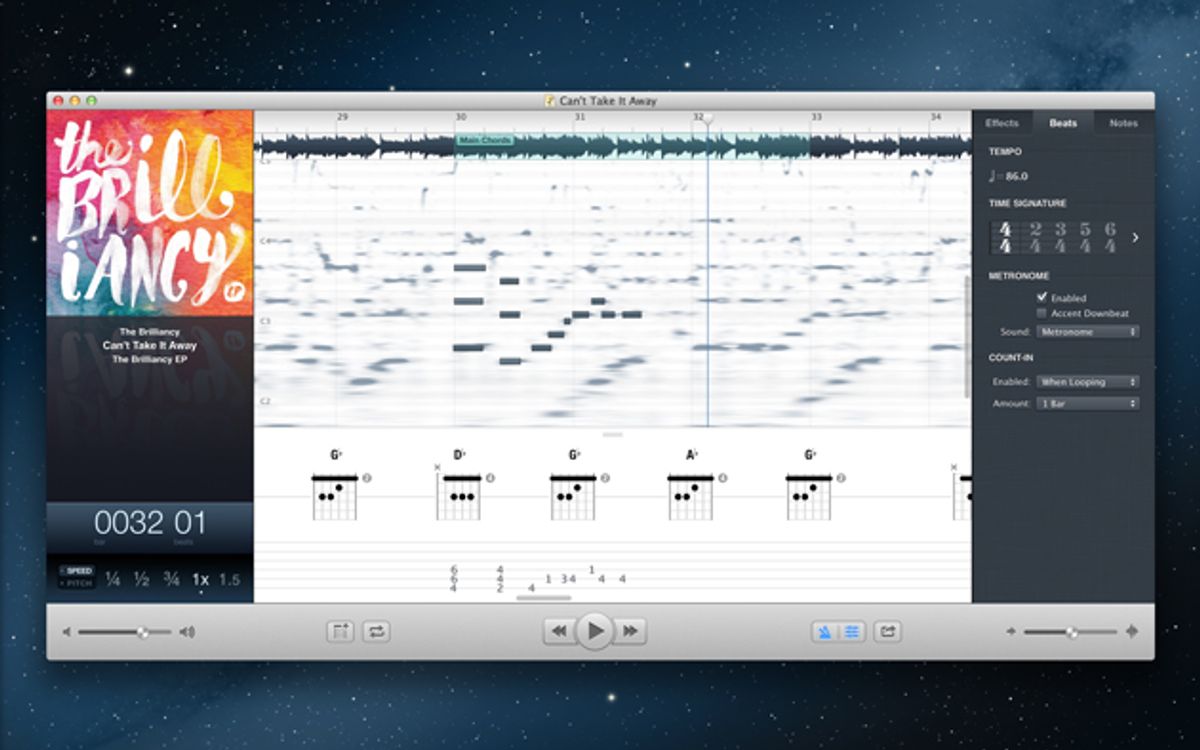1200x750 pixels.
Task: Select the 2/4 time signature
Action: click(1036, 238)
